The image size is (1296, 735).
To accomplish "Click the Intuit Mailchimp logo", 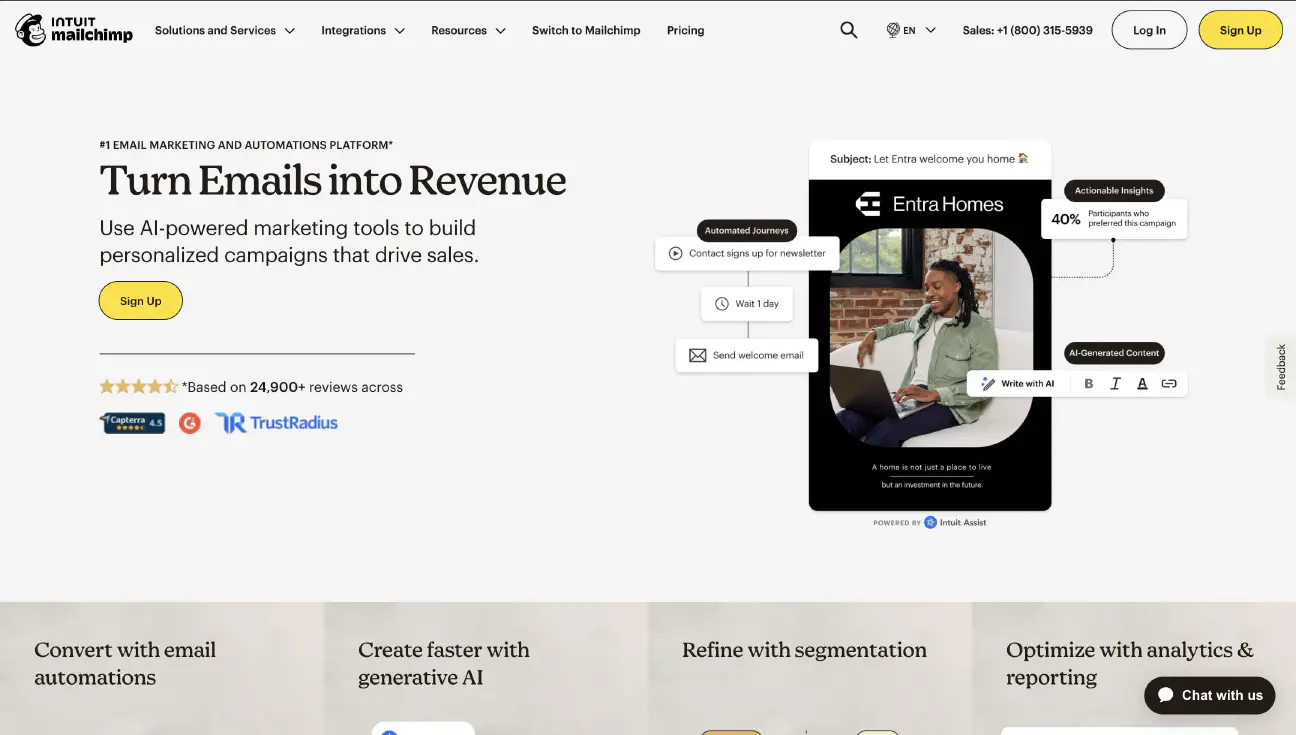I will tap(74, 30).
